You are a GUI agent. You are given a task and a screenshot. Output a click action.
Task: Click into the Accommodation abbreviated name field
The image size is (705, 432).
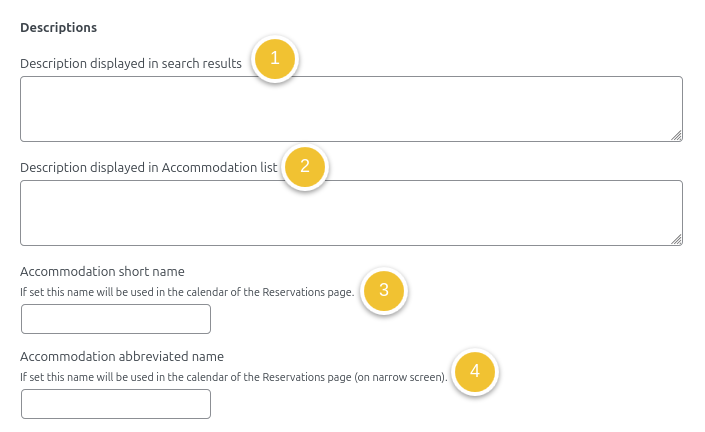pyautogui.click(x=116, y=404)
